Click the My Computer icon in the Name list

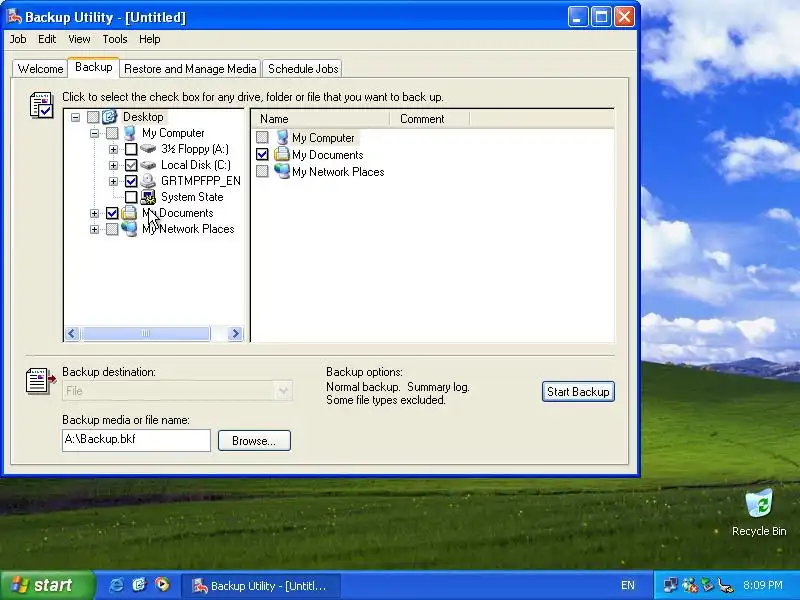click(x=282, y=137)
